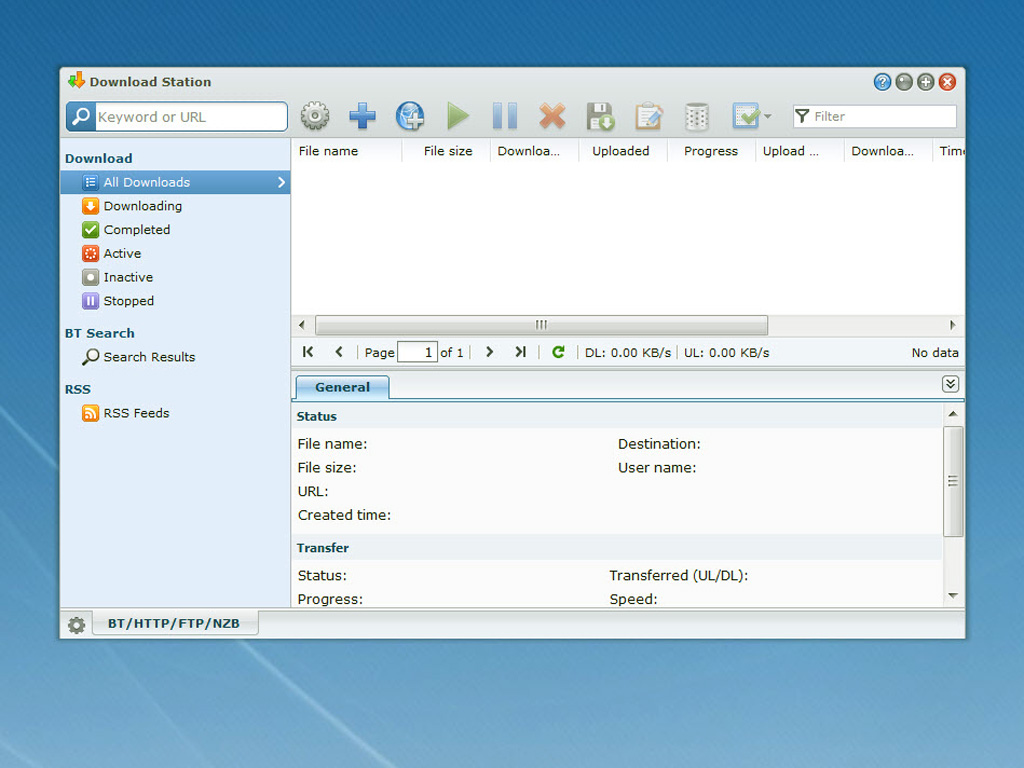
Task: Minimize the Download Station window
Action: [x=904, y=82]
